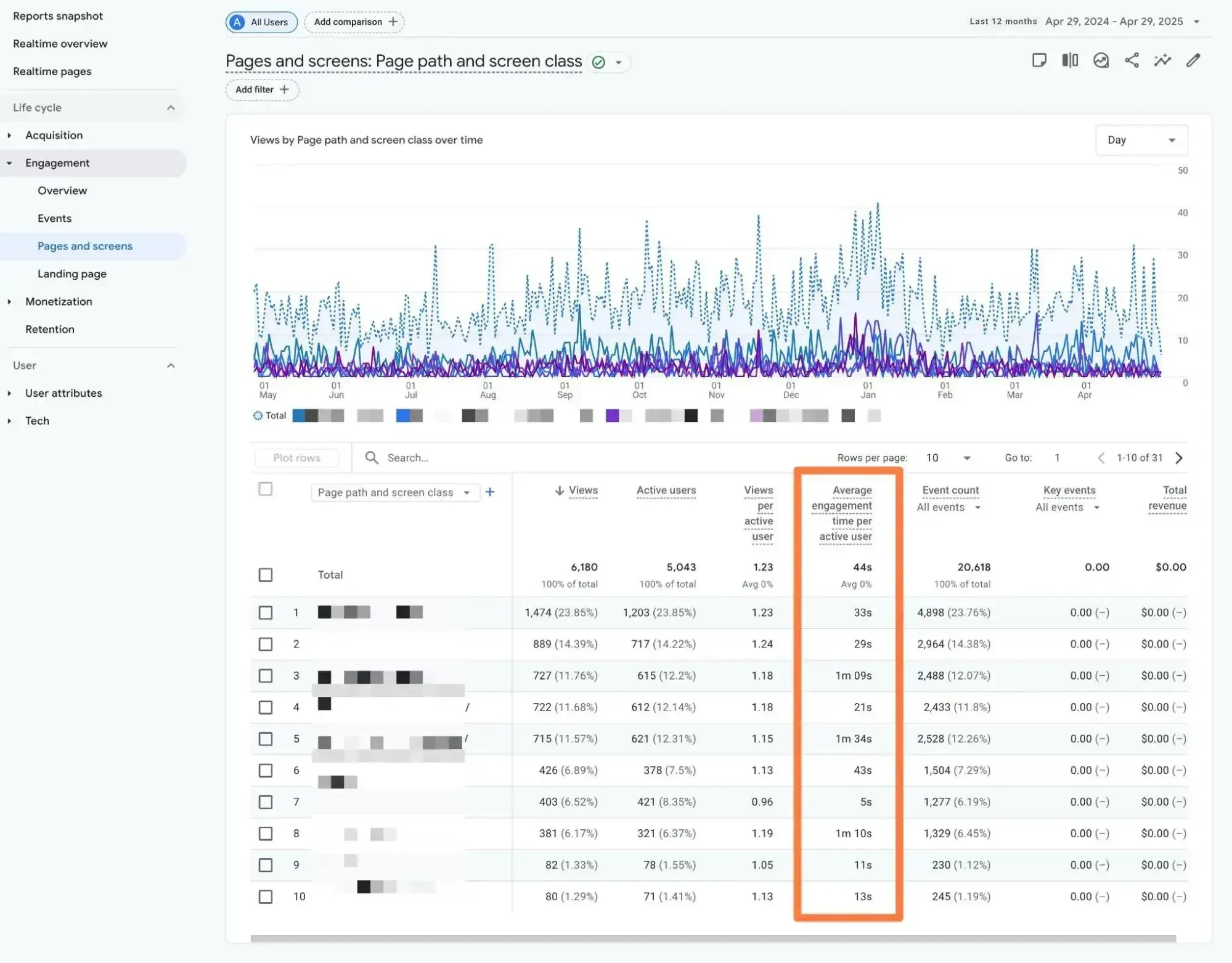Screen dimensions: 1232x963
Task: Switch to the Landing page report
Action: click(x=72, y=274)
